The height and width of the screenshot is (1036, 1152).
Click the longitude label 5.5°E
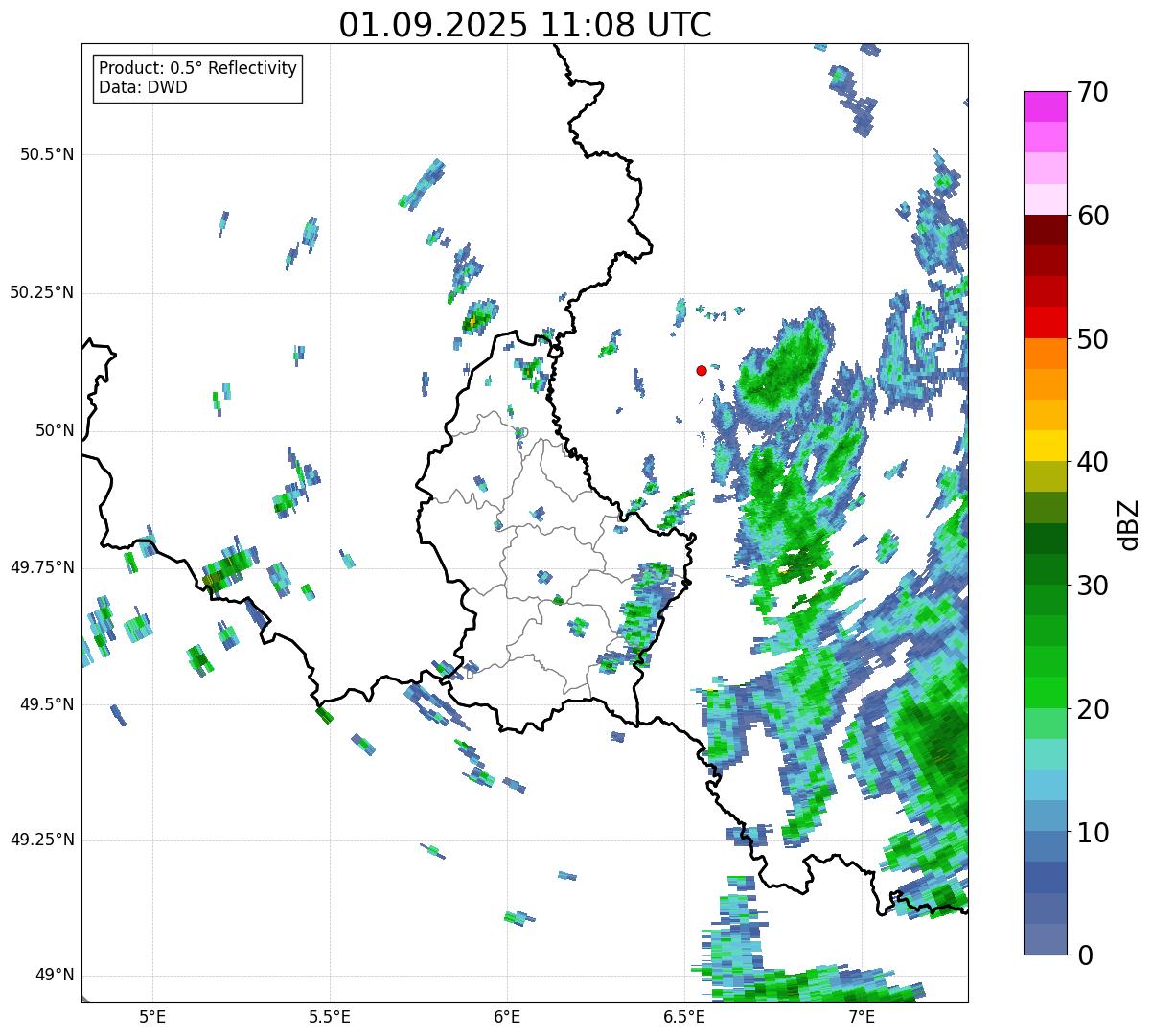(330, 1016)
